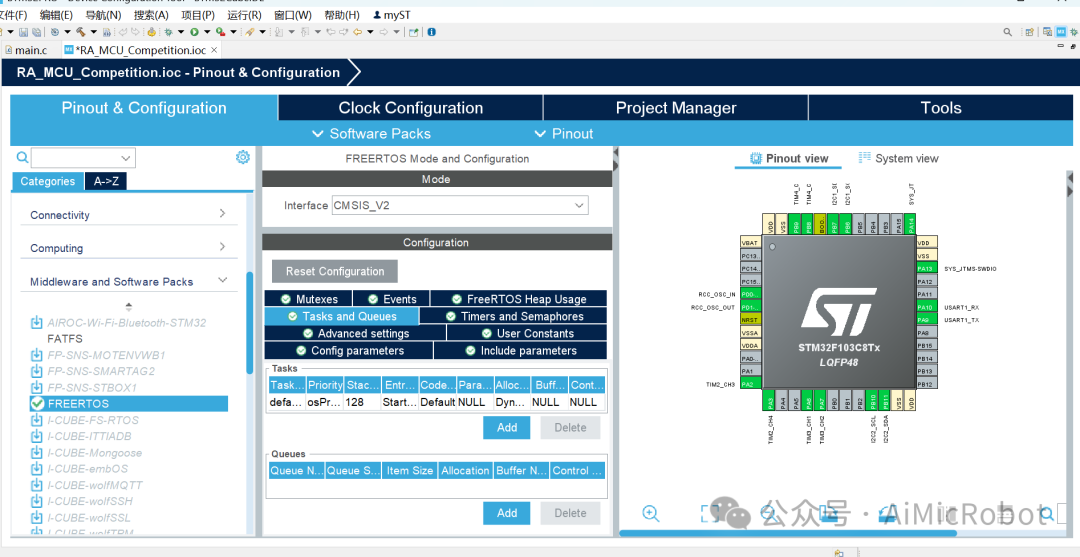The image size is (1080, 557).
Task: Click the download icon next to I-CUBE-embOS
Action: pyautogui.click(x=37, y=469)
